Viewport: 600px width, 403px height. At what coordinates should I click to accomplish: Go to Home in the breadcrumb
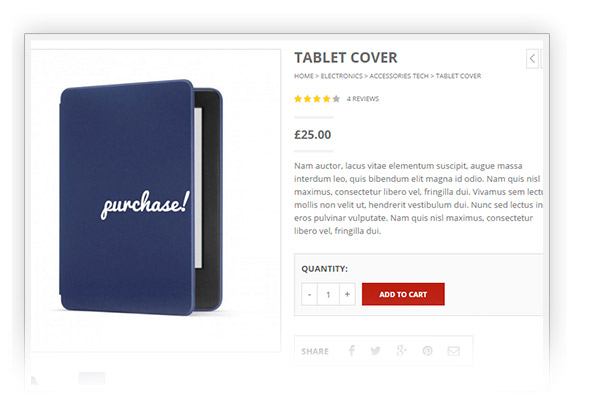point(304,76)
